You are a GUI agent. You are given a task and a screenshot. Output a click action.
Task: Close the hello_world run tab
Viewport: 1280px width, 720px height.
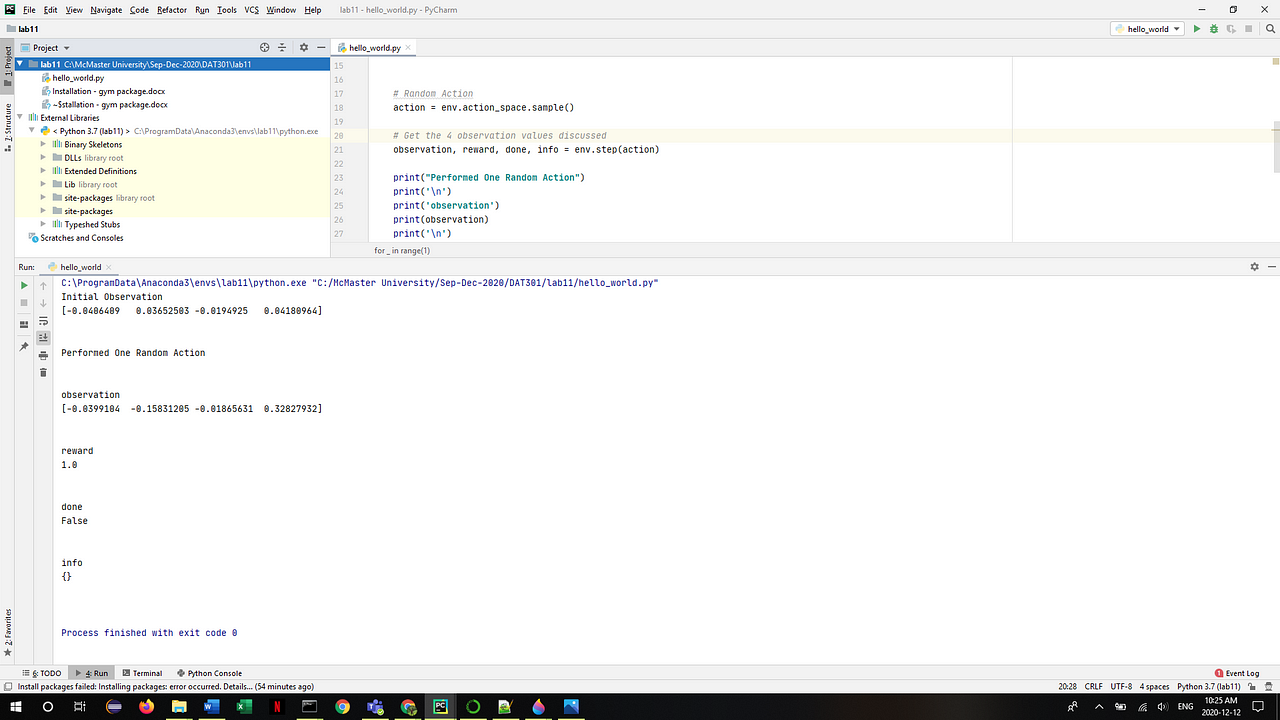pyautogui.click(x=108, y=268)
